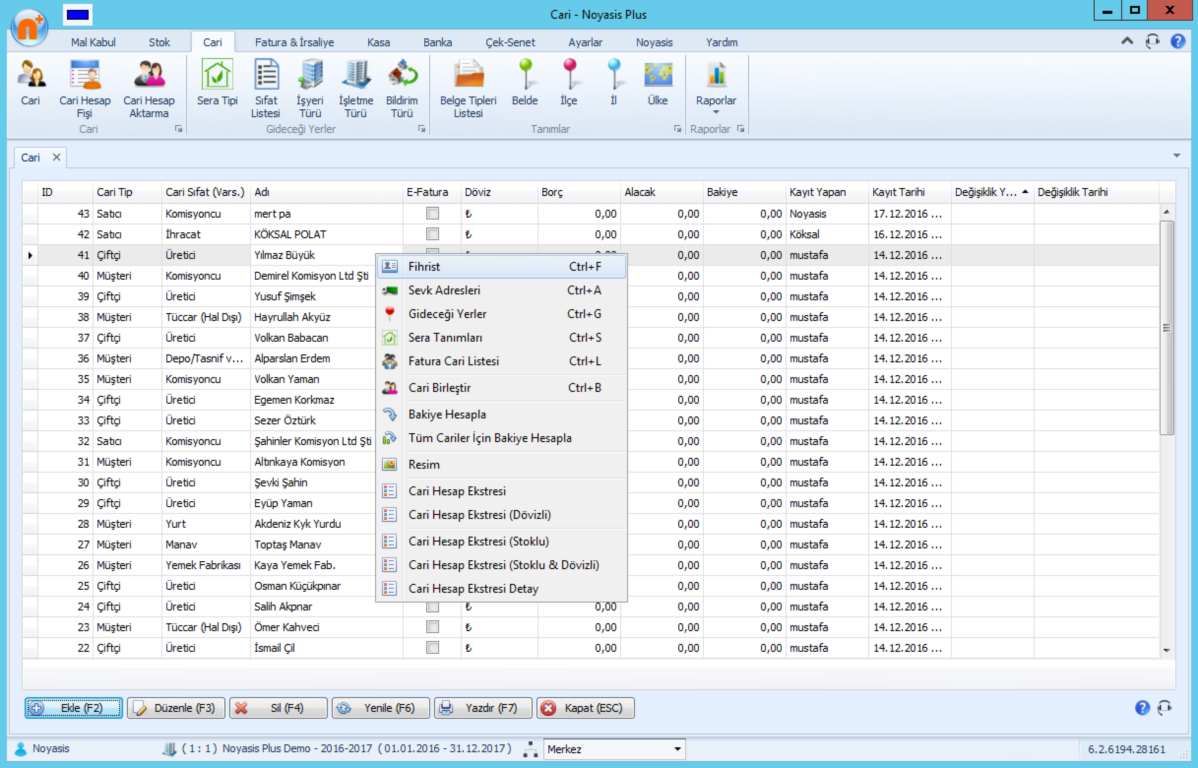Open İlçe definitions

(x=569, y=84)
